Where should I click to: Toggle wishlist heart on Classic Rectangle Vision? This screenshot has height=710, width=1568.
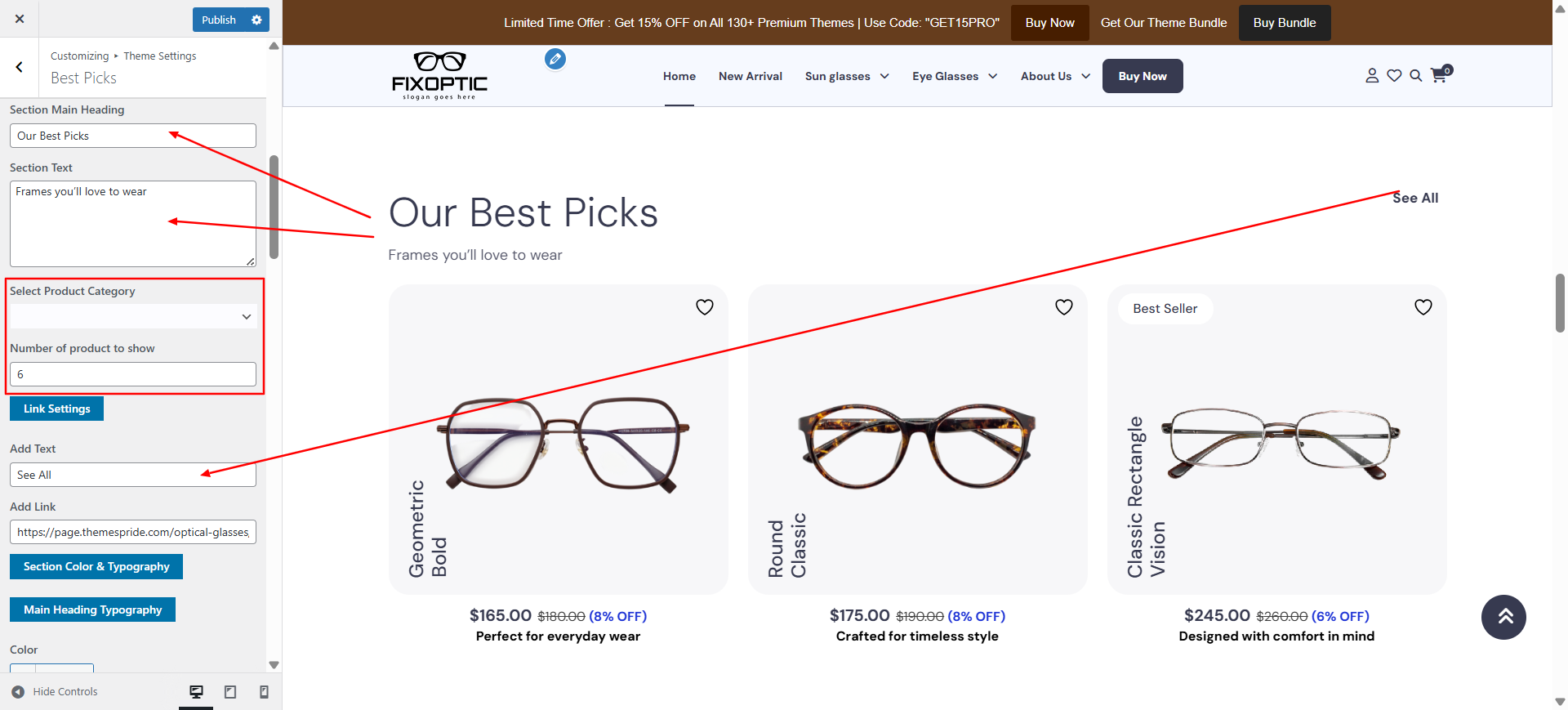(x=1423, y=307)
